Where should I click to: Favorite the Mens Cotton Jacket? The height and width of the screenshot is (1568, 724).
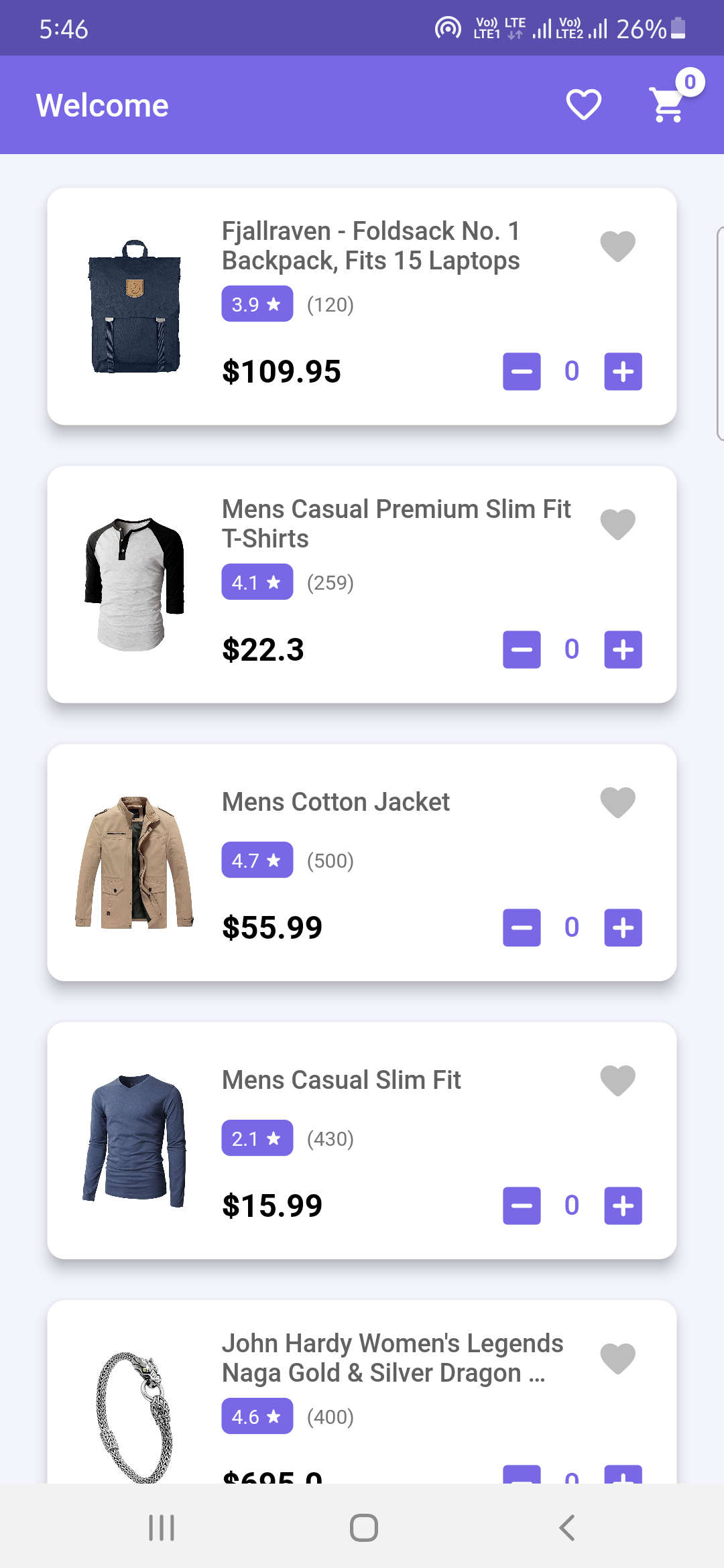617,802
